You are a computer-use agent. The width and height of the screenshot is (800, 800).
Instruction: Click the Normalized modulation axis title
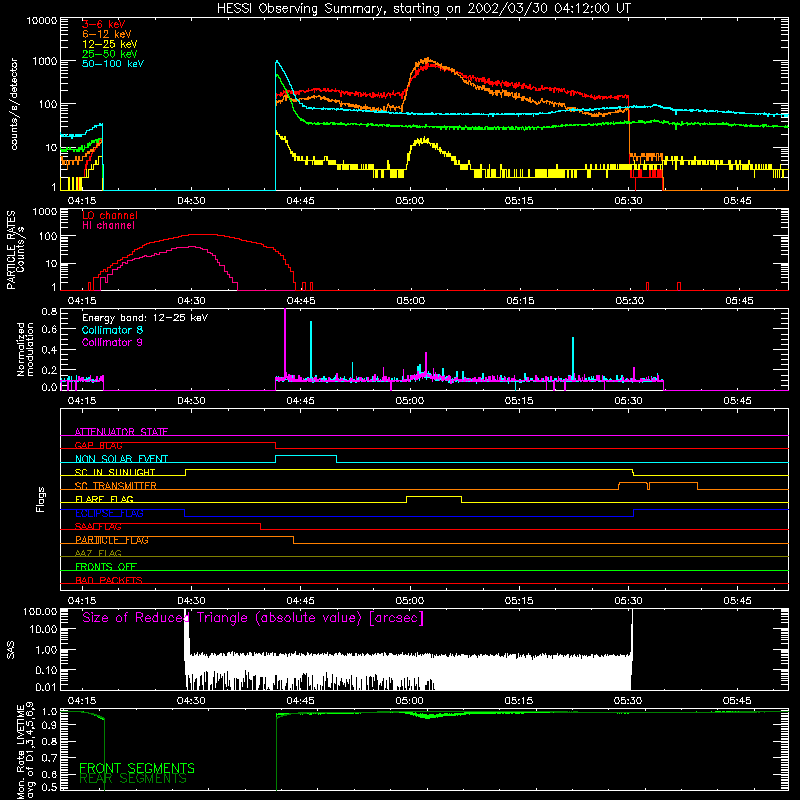25,349
